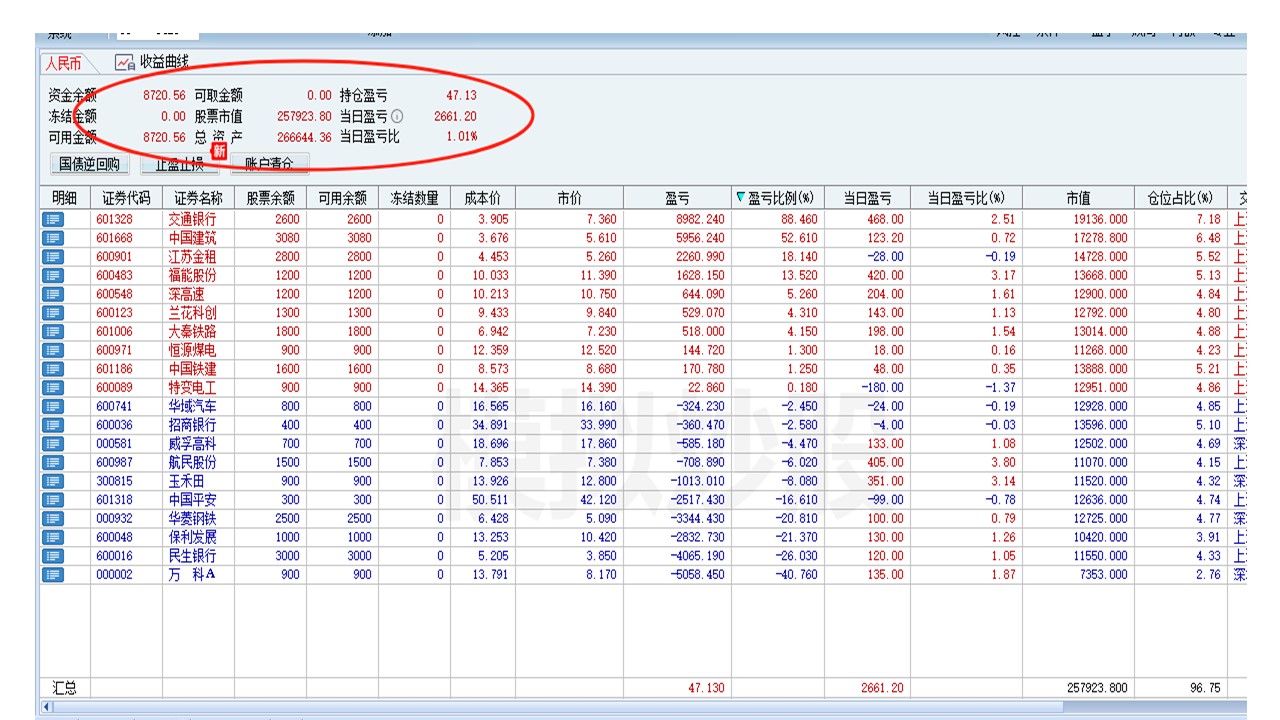The height and width of the screenshot is (720, 1280).
Task: Sort by the 仓位占比(%) column header
Action: [x=1180, y=198]
